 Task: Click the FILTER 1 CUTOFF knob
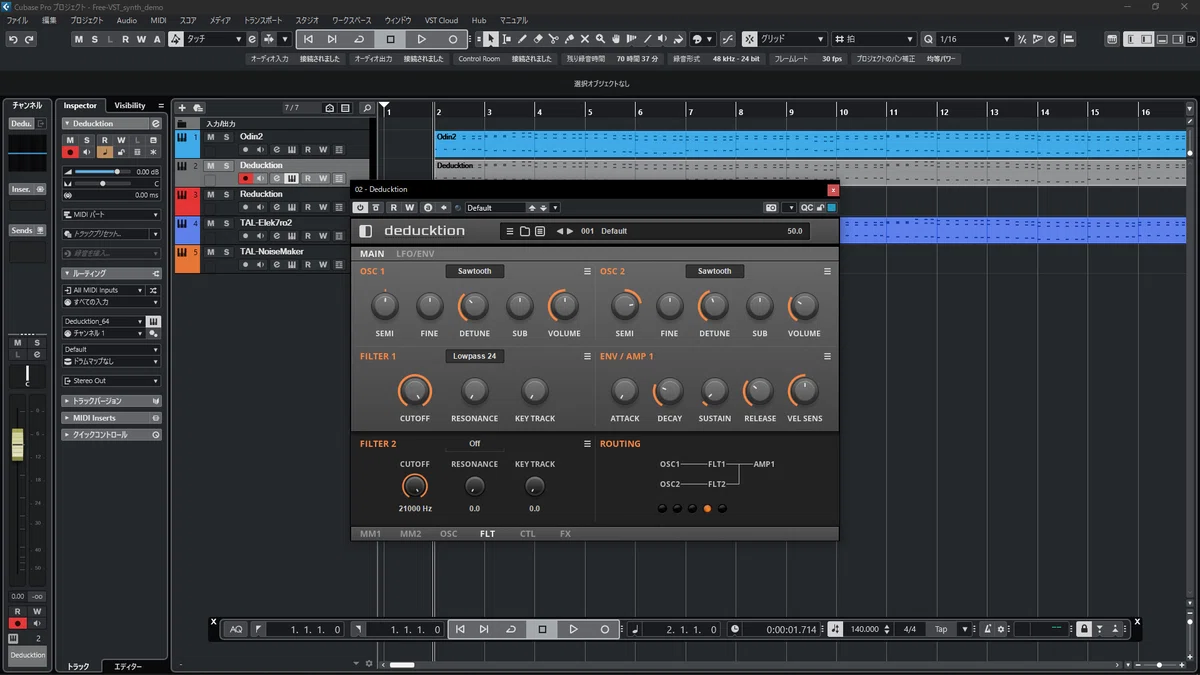point(415,391)
